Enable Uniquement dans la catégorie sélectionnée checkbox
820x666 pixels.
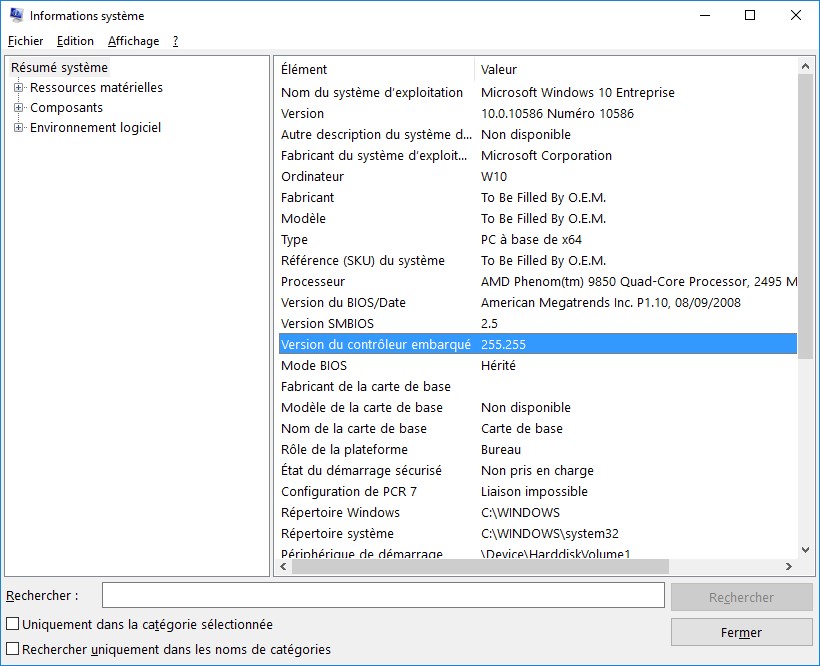(13, 624)
